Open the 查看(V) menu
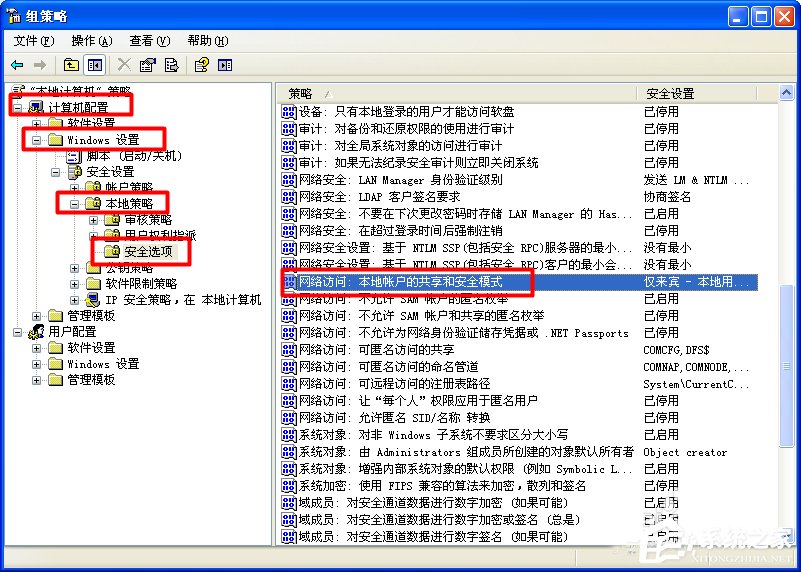Screen dimensions: 801x572 point(150,41)
